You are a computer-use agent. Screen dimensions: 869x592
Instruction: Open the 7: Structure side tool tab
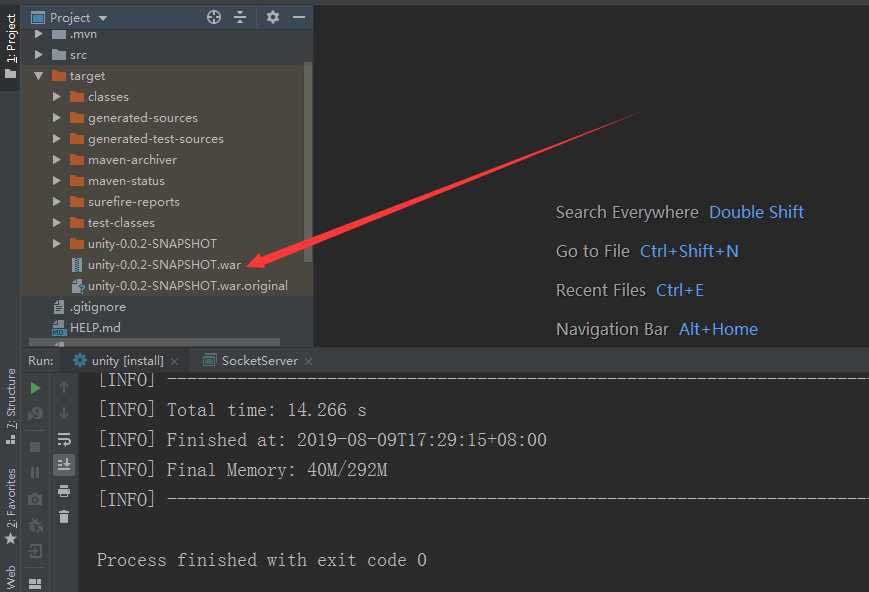point(11,406)
